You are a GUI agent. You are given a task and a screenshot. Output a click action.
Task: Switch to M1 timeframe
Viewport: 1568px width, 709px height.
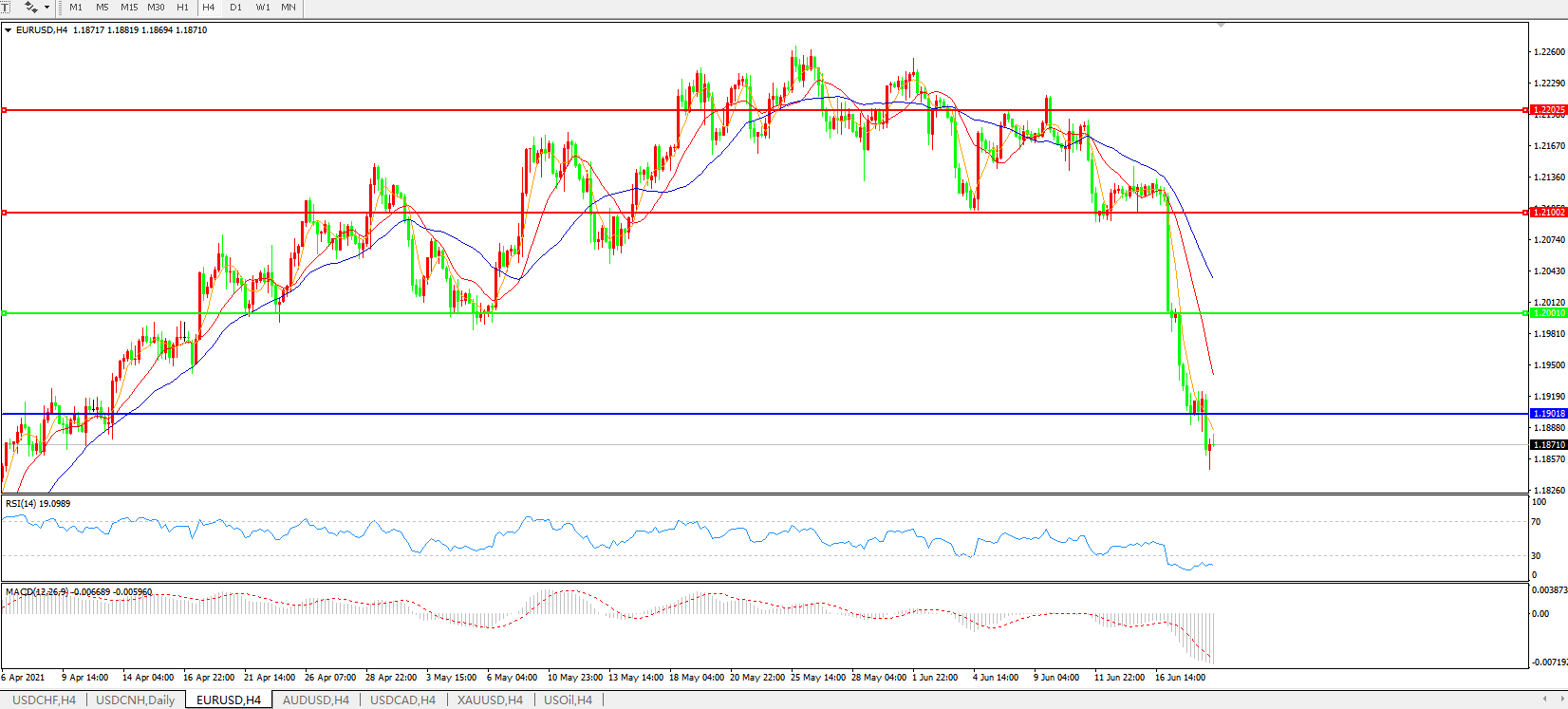[x=76, y=8]
